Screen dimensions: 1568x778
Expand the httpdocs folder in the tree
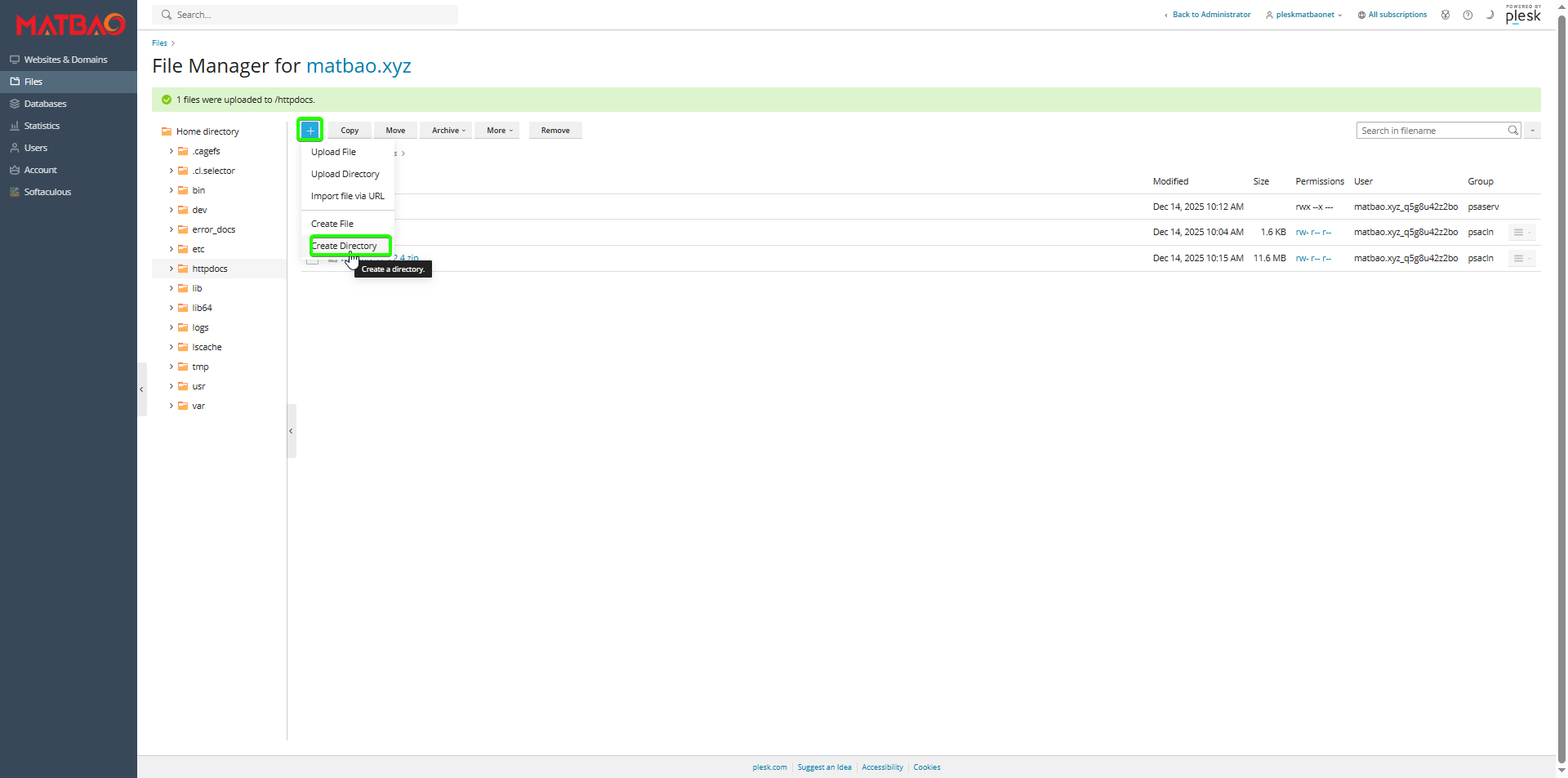tap(171, 269)
